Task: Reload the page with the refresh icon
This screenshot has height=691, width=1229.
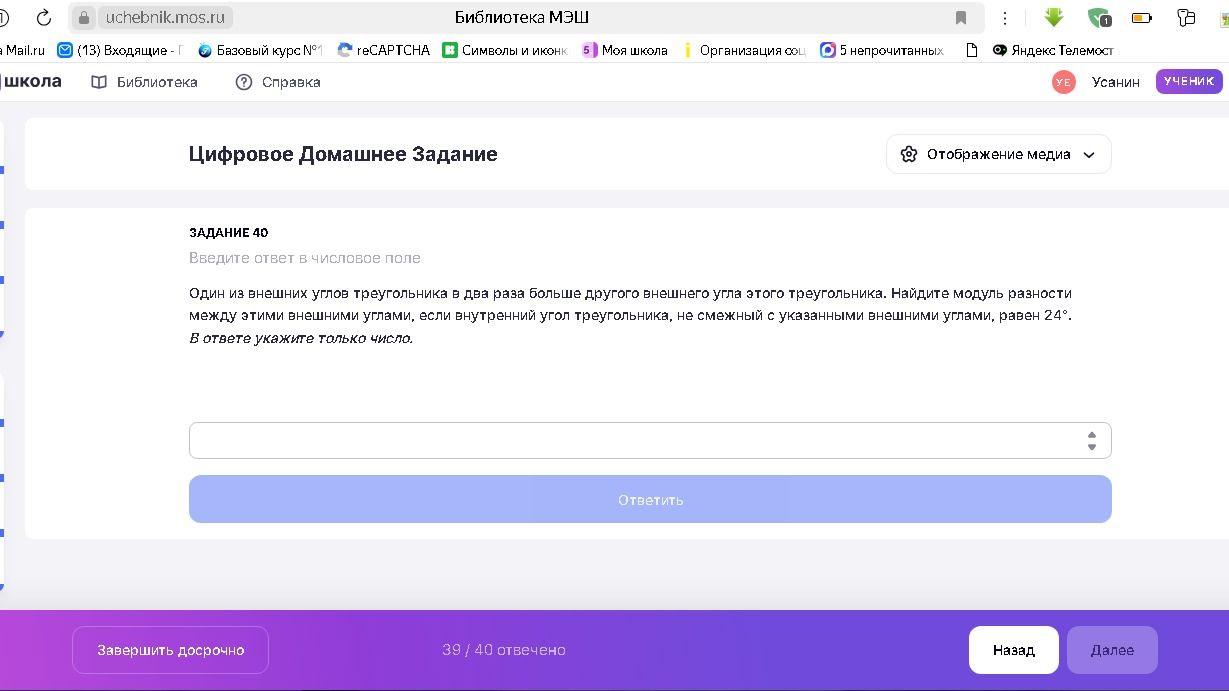Action: pos(44,17)
